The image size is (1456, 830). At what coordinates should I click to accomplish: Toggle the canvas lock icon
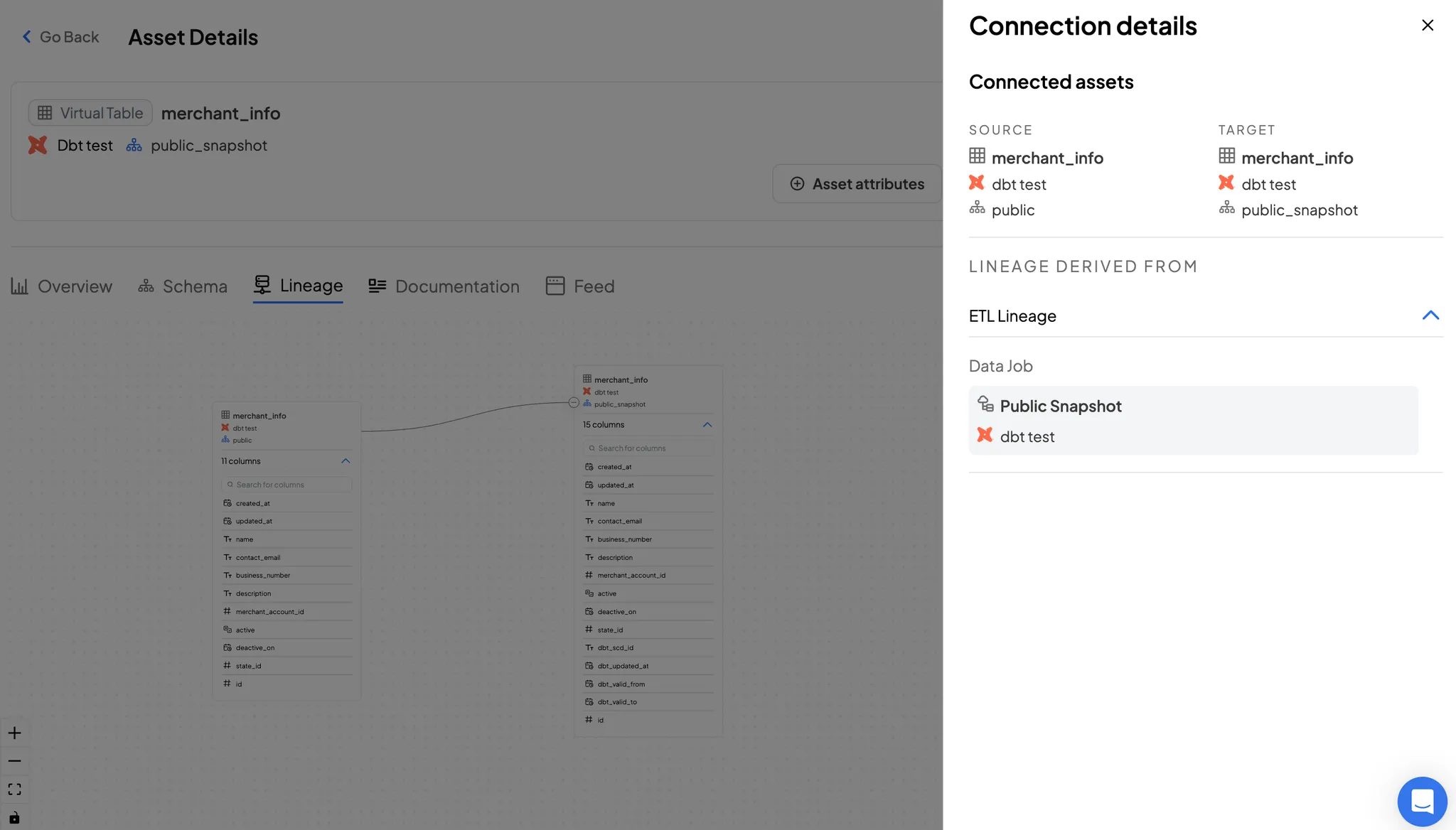click(14, 818)
